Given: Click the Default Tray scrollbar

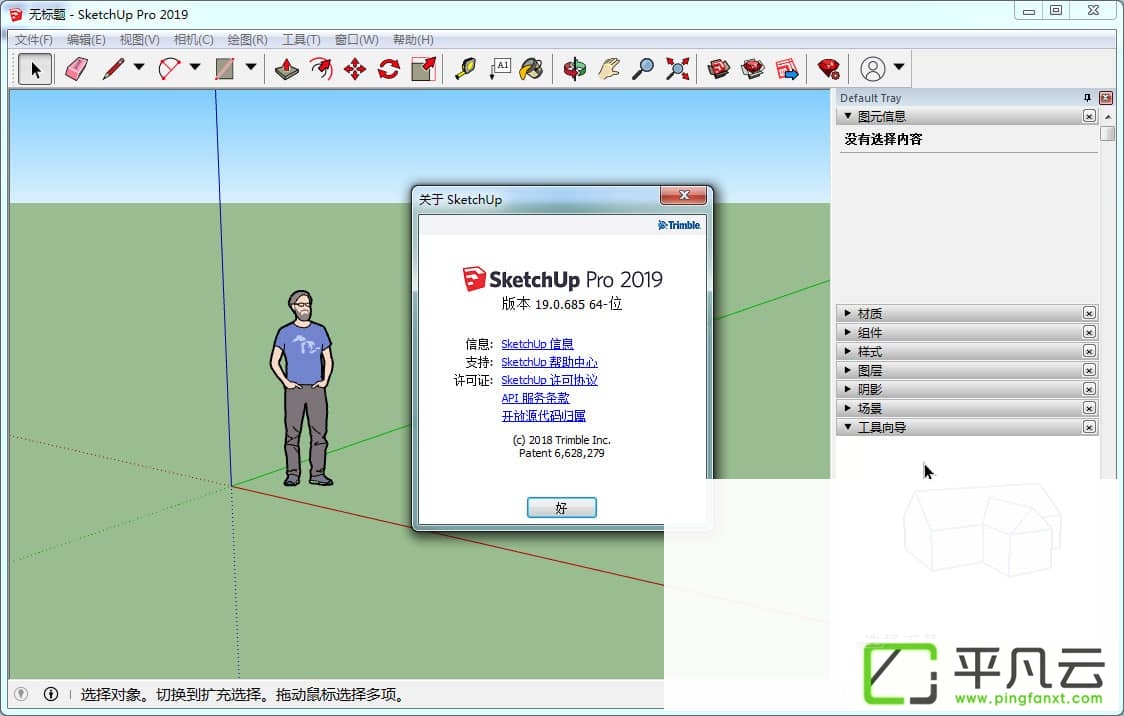Looking at the screenshot, I should tap(1108, 133).
